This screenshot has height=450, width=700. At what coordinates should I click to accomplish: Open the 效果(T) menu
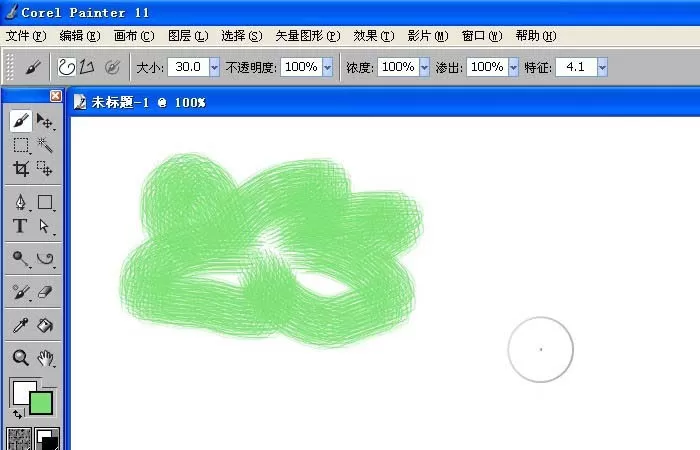tap(374, 36)
